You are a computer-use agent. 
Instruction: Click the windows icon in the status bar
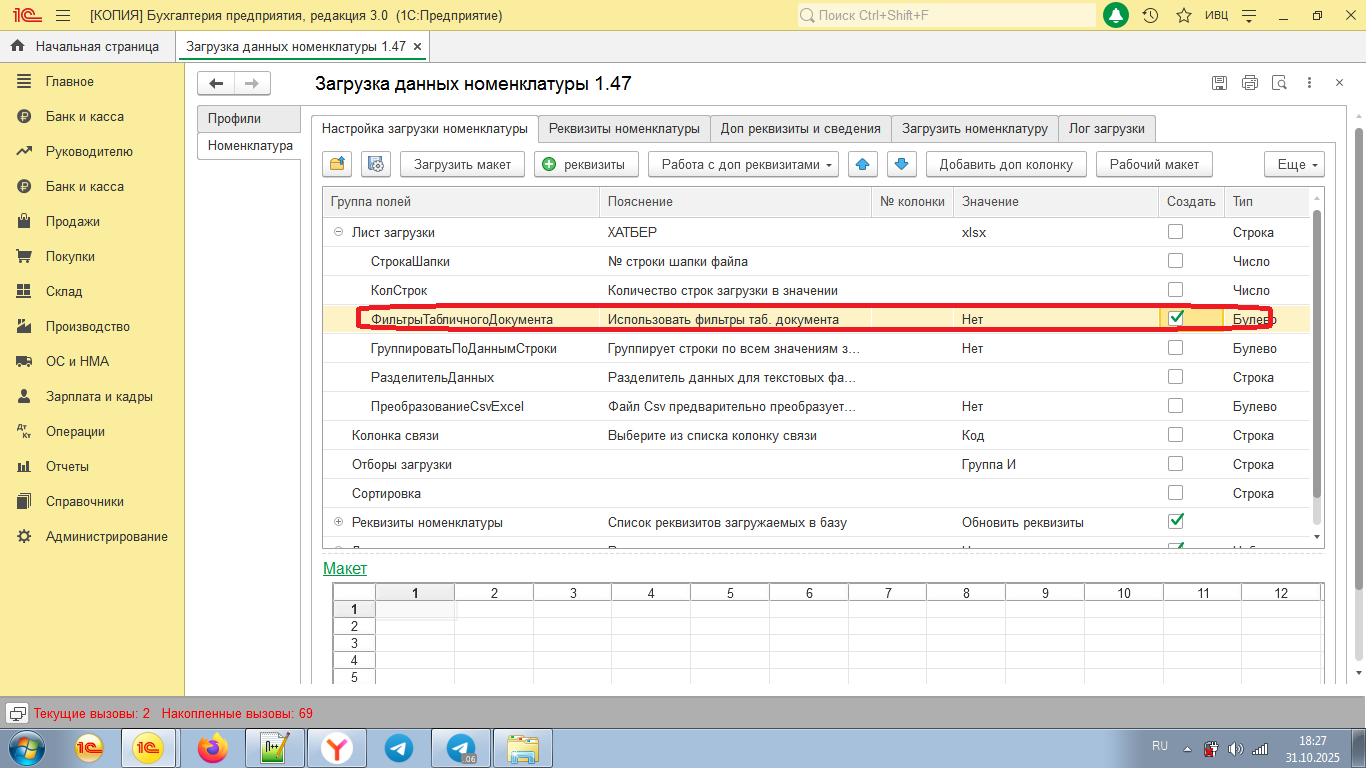click(x=17, y=713)
